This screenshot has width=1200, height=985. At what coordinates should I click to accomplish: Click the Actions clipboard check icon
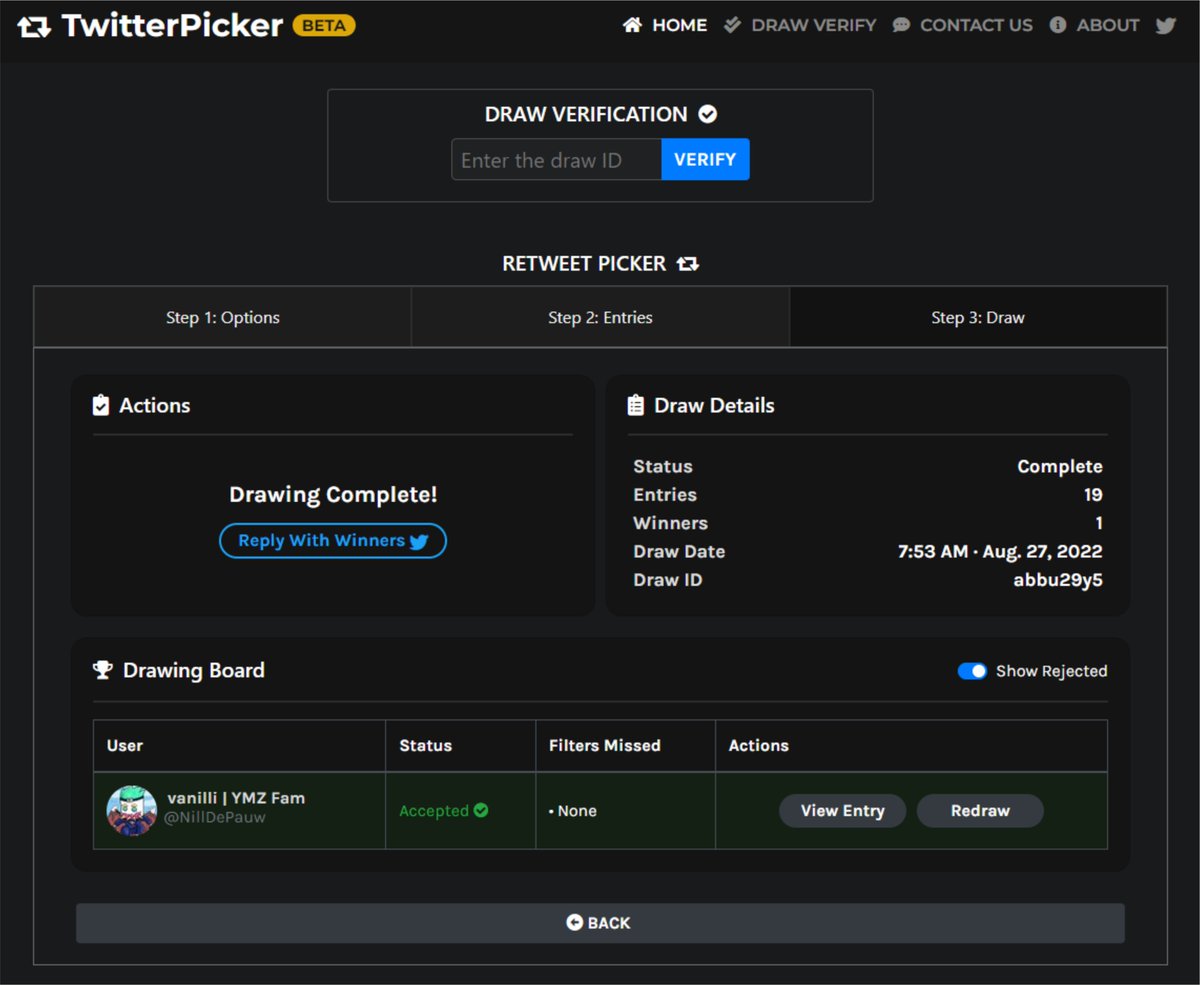[101, 405]
